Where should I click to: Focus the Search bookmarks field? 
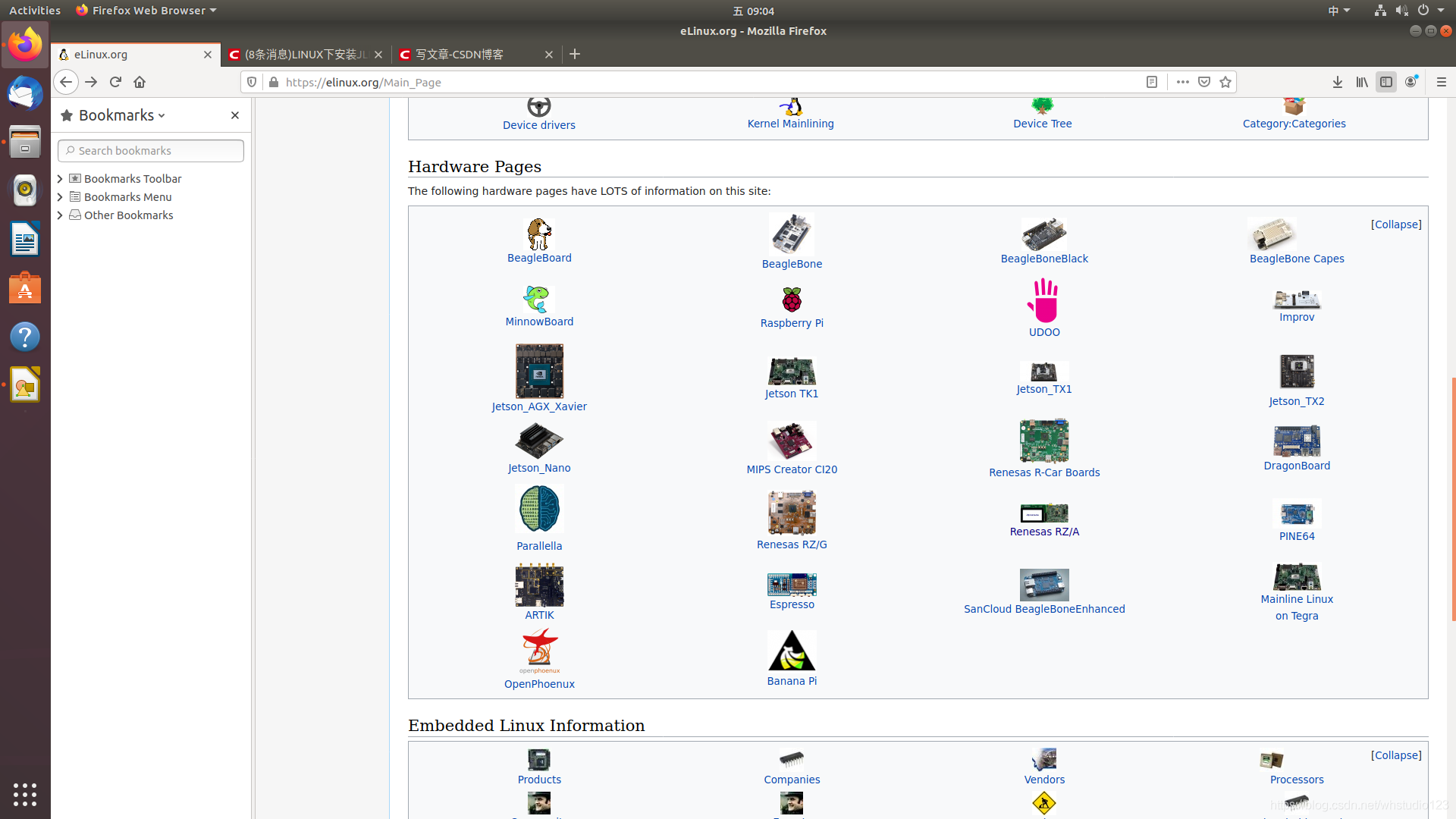point(151,151)
